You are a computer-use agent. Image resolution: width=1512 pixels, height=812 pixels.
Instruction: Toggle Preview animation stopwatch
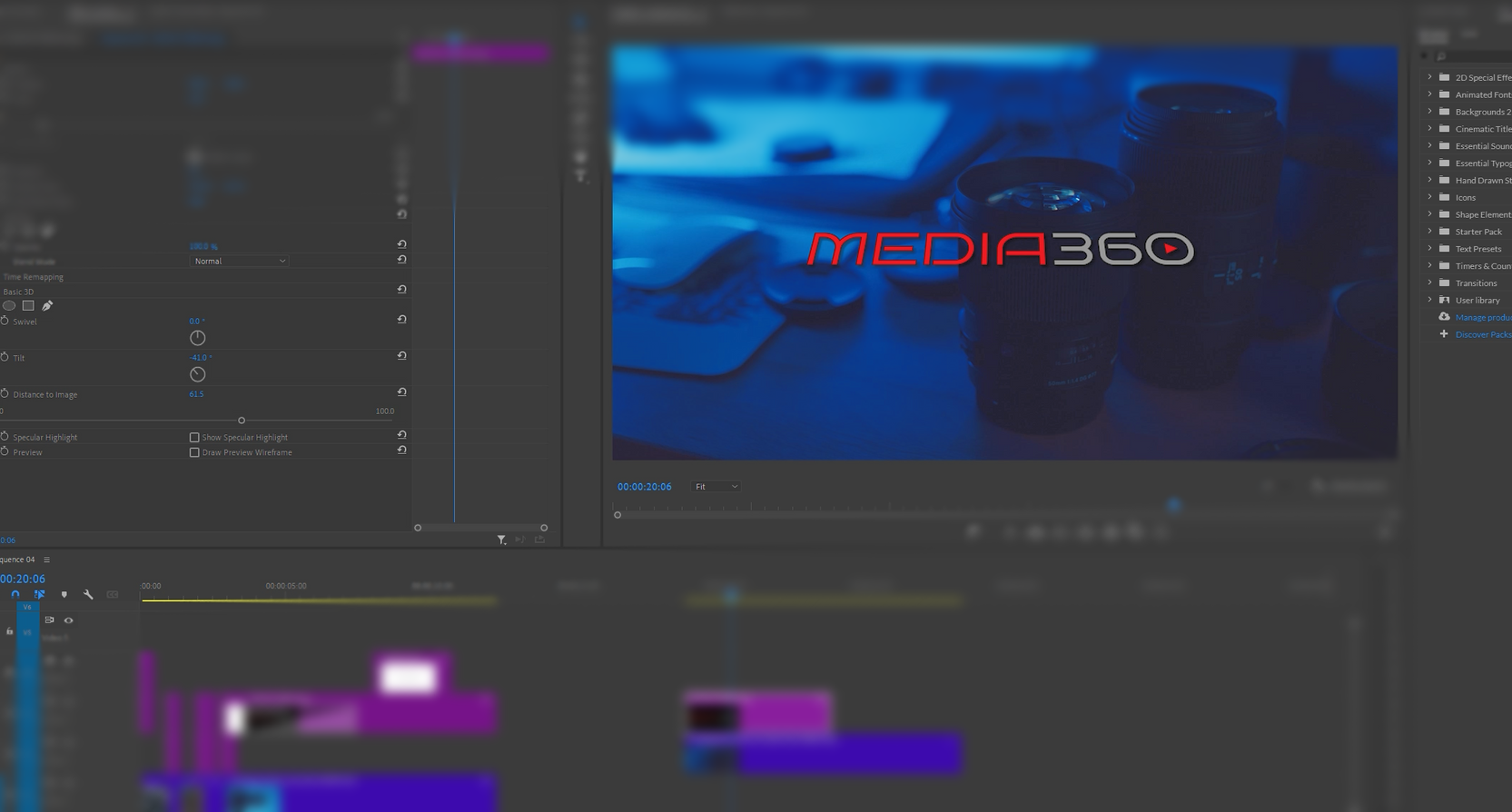(5, 451)
